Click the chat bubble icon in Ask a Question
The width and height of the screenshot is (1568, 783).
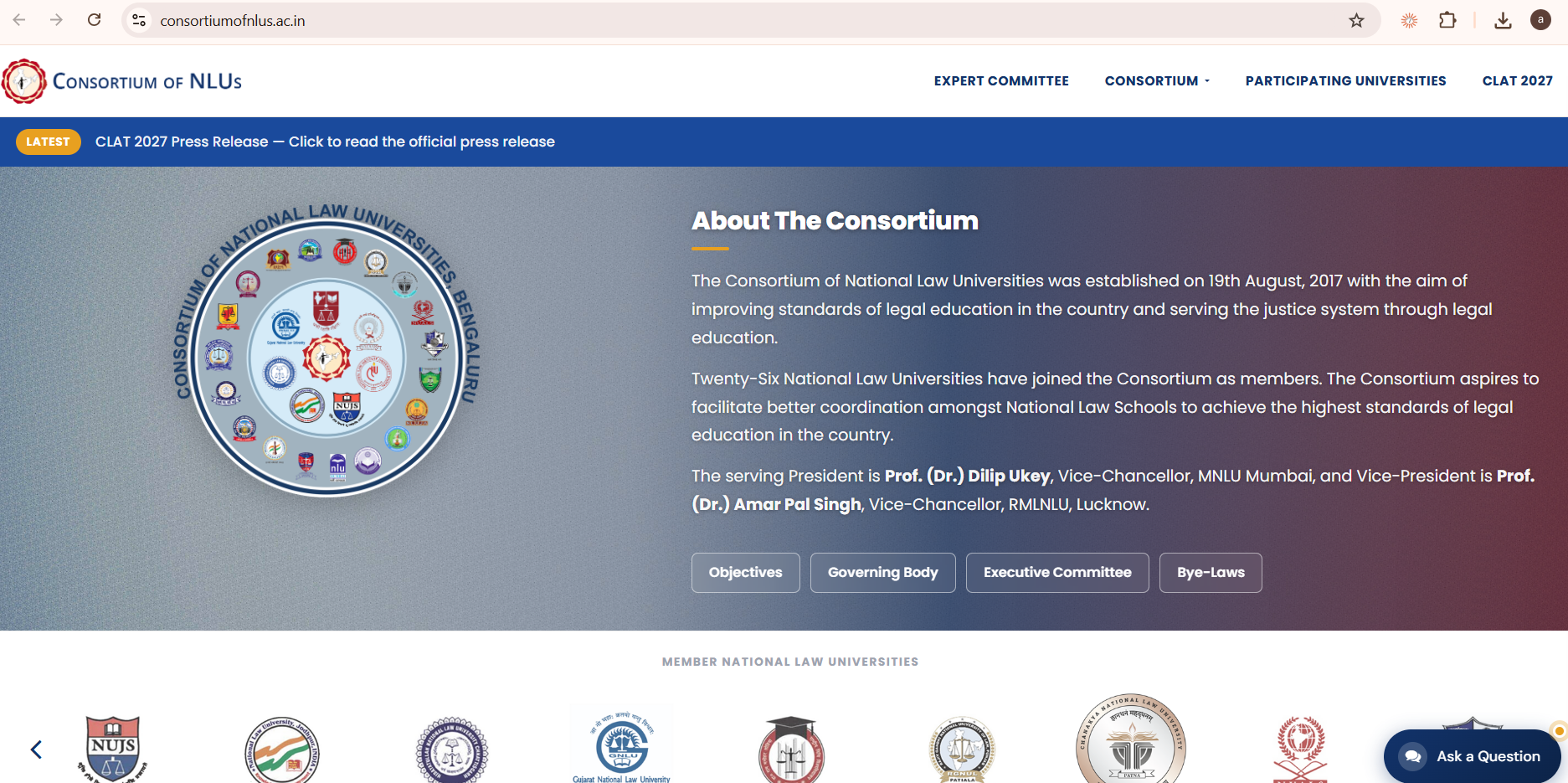coord(1413,756)
